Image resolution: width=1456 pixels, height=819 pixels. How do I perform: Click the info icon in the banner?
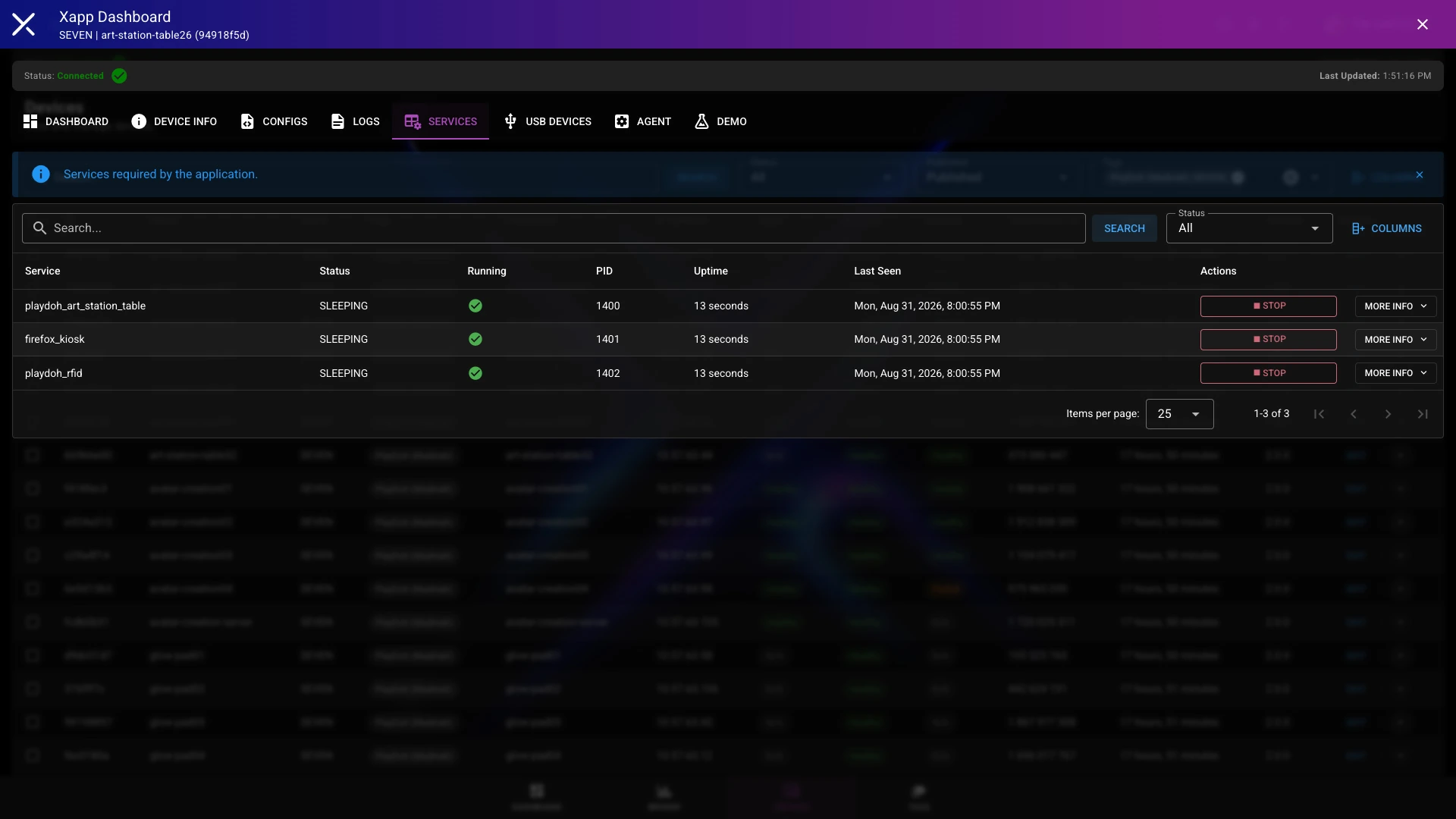pyautogui.click(x=41, y=174)
